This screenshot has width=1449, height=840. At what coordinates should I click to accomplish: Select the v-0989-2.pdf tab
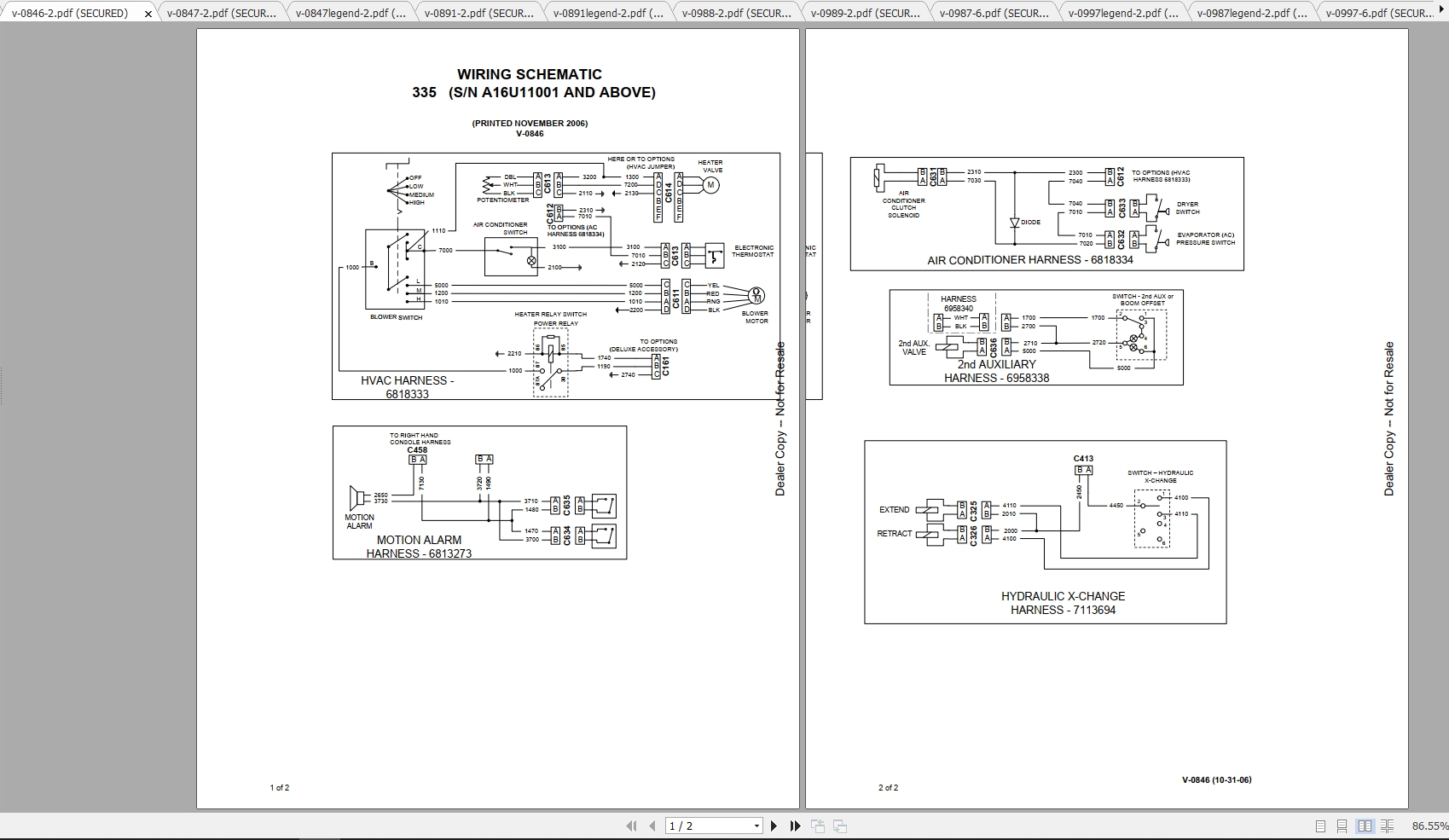(864, 13)
